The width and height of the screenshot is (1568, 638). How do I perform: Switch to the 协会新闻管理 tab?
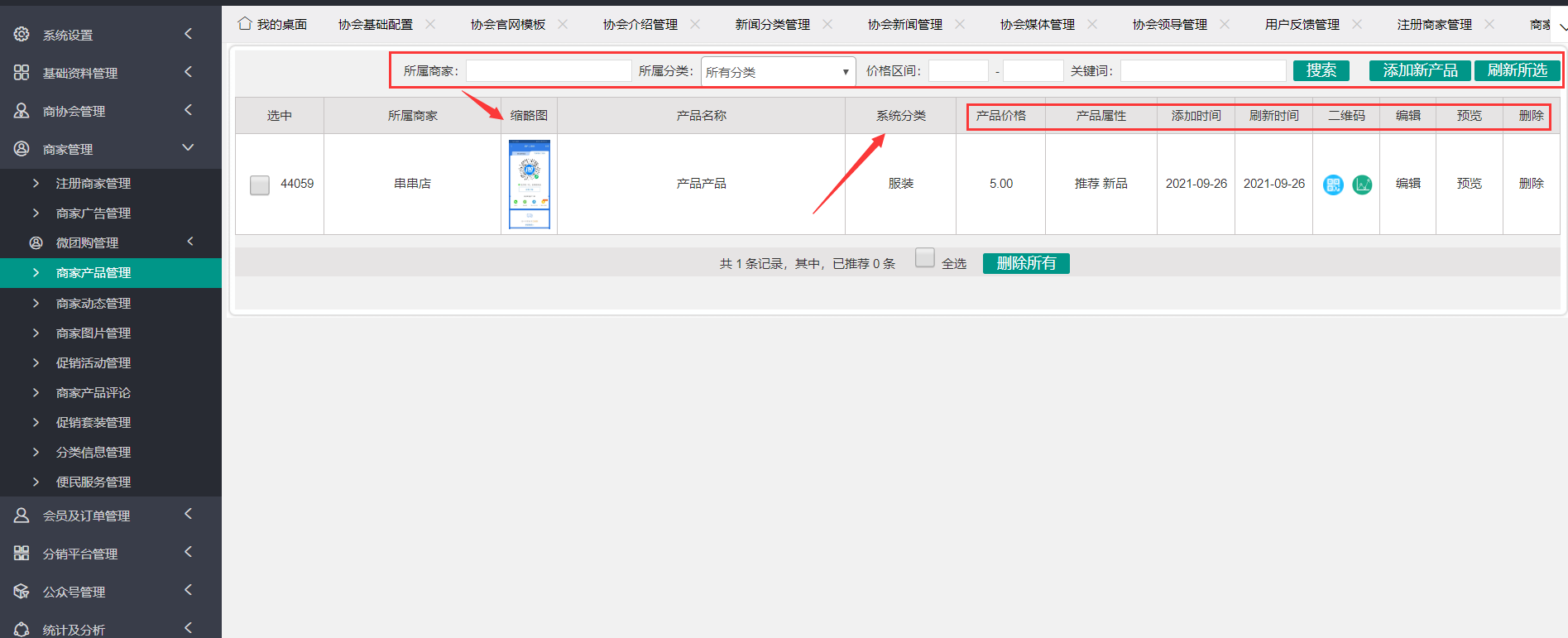904,25
